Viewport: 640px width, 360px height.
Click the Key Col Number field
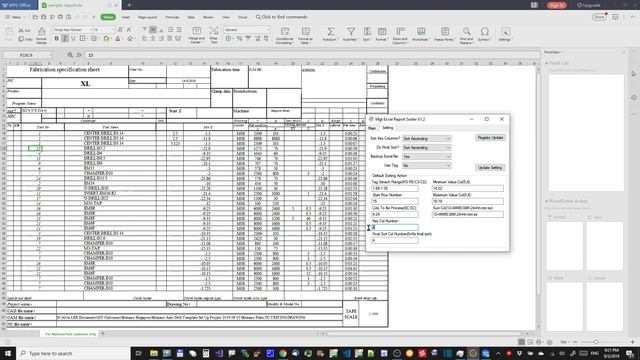(x=395, y=227)
